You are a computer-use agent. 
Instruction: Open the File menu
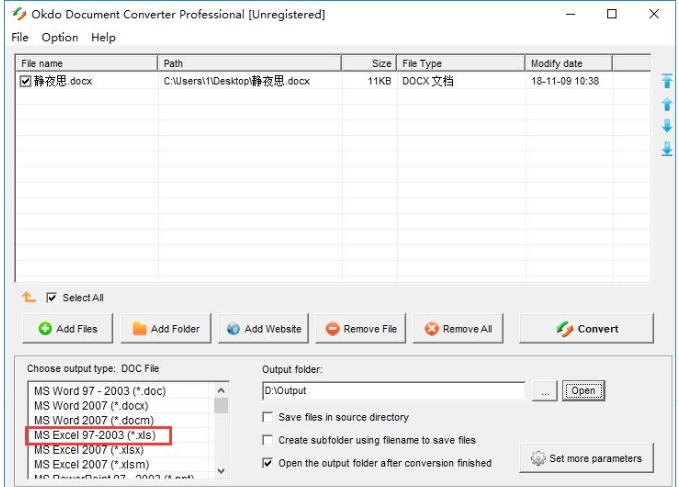[x=20, y=37]
